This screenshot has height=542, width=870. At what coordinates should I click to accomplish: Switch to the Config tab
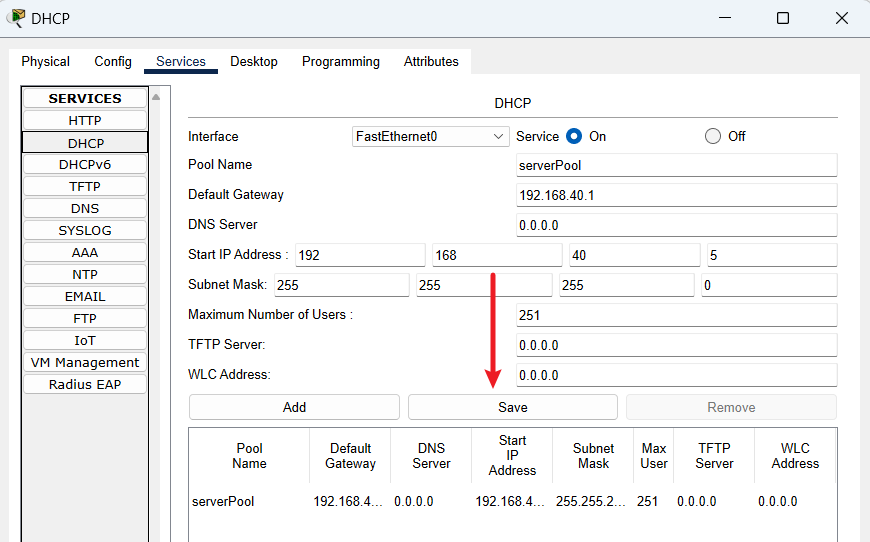pyautogui.click(x=113, y=62)
